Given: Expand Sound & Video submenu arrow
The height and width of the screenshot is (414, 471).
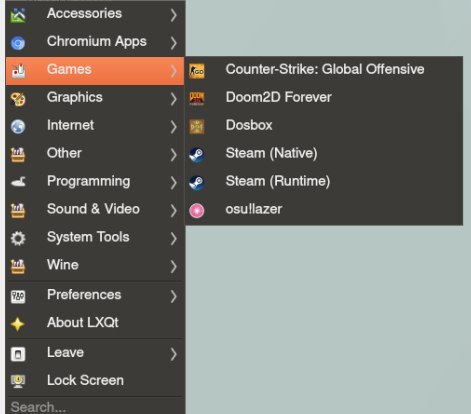Looking at the screenshot, I should click(x=173, y=211).
